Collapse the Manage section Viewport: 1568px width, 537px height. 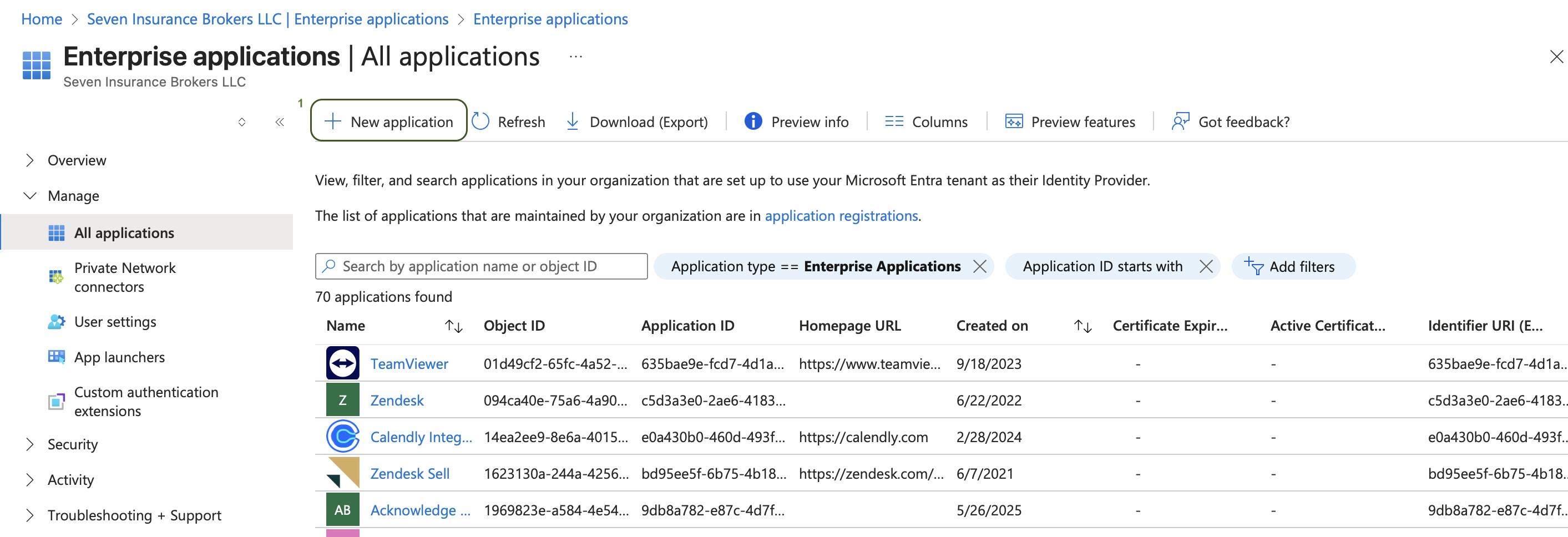pos(29,196)
